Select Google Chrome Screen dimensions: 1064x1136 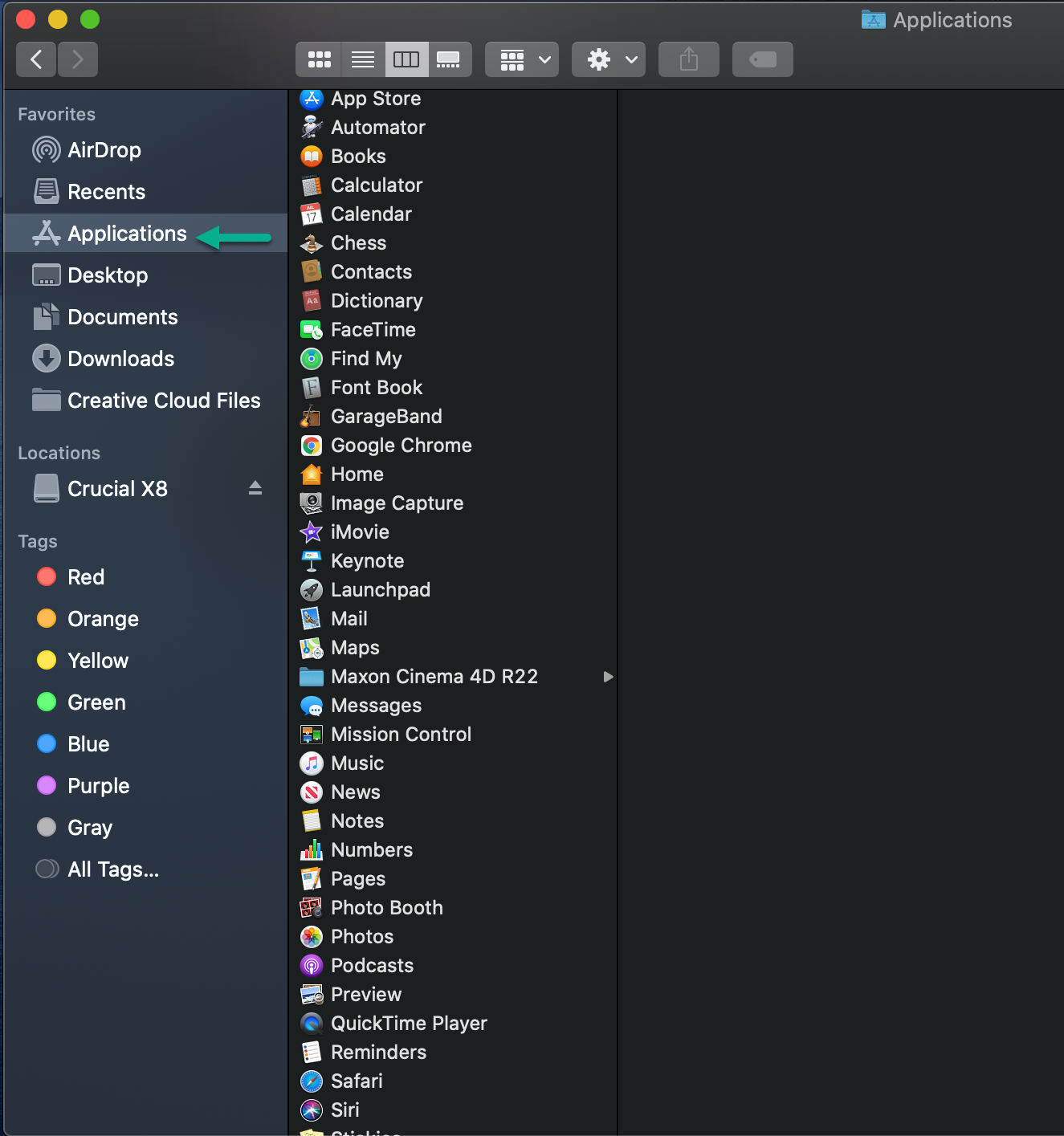pos(401,445)
